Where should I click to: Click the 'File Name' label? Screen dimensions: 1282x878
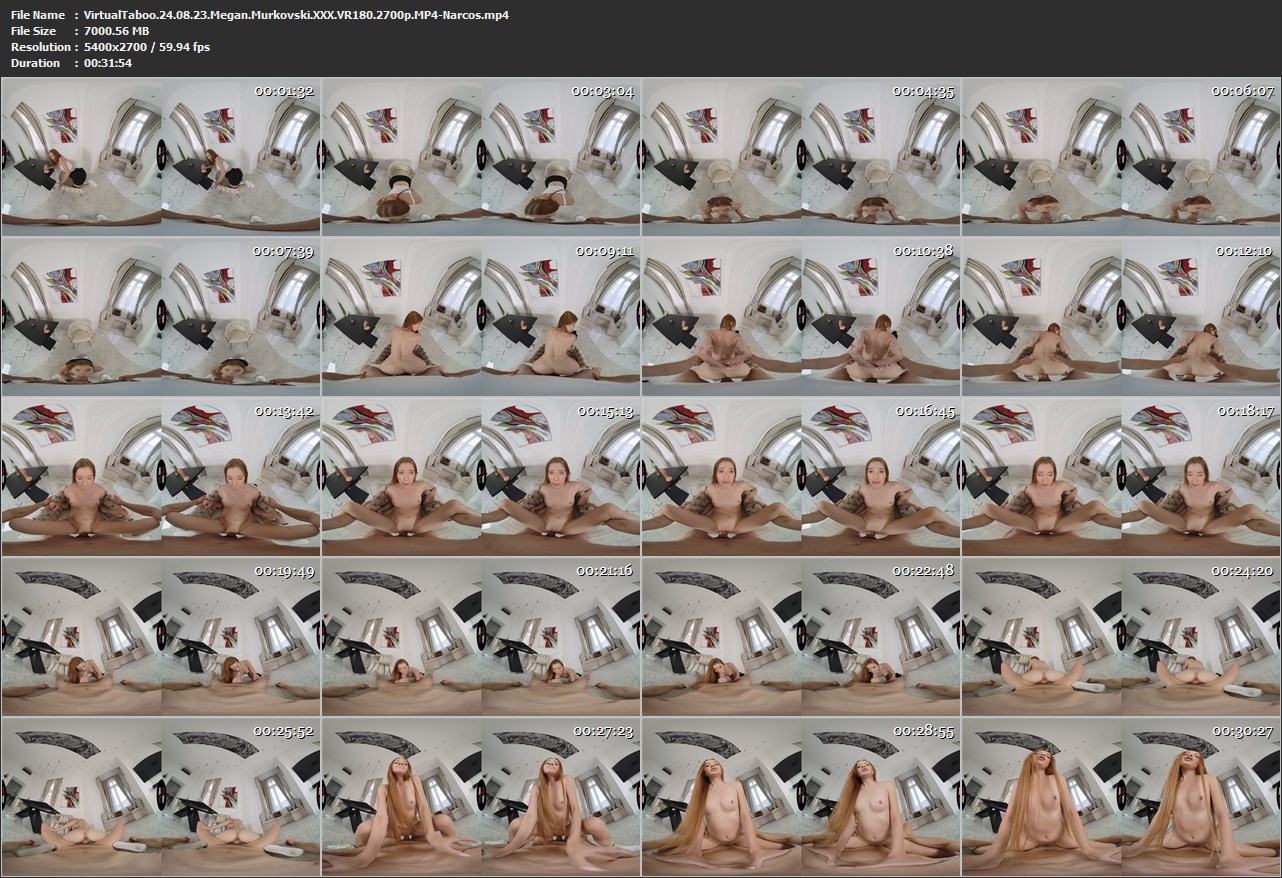pos(38,15)
